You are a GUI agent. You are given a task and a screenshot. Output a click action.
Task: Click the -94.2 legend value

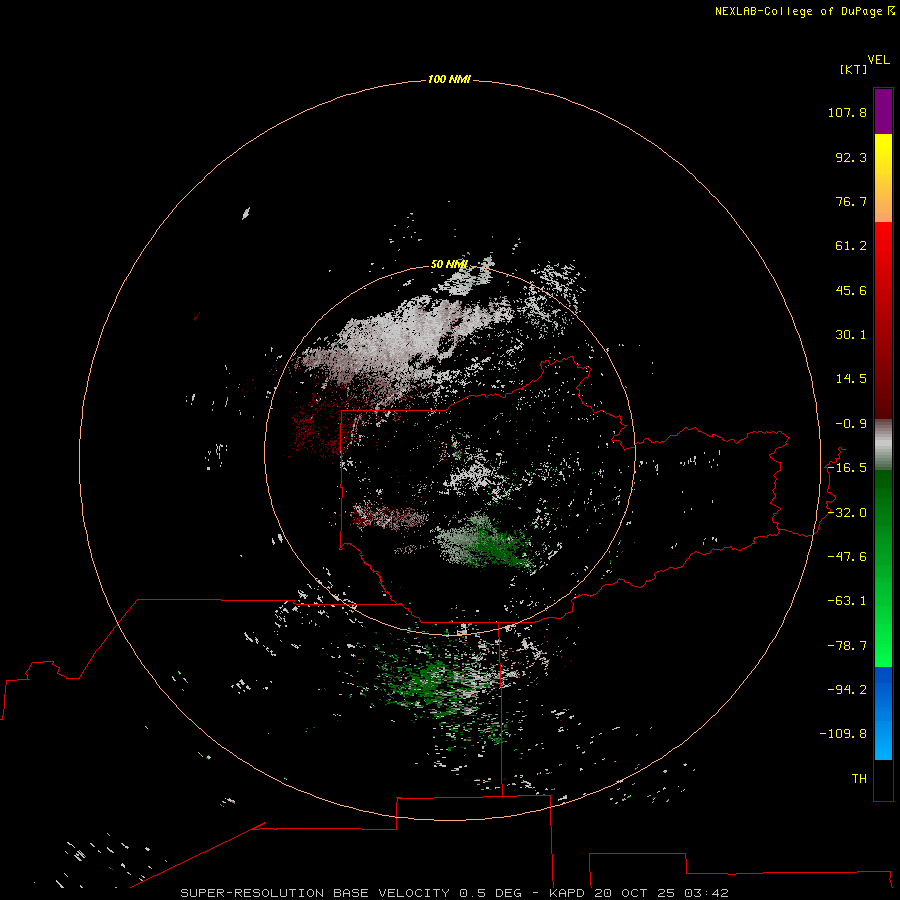pos(847,690)
